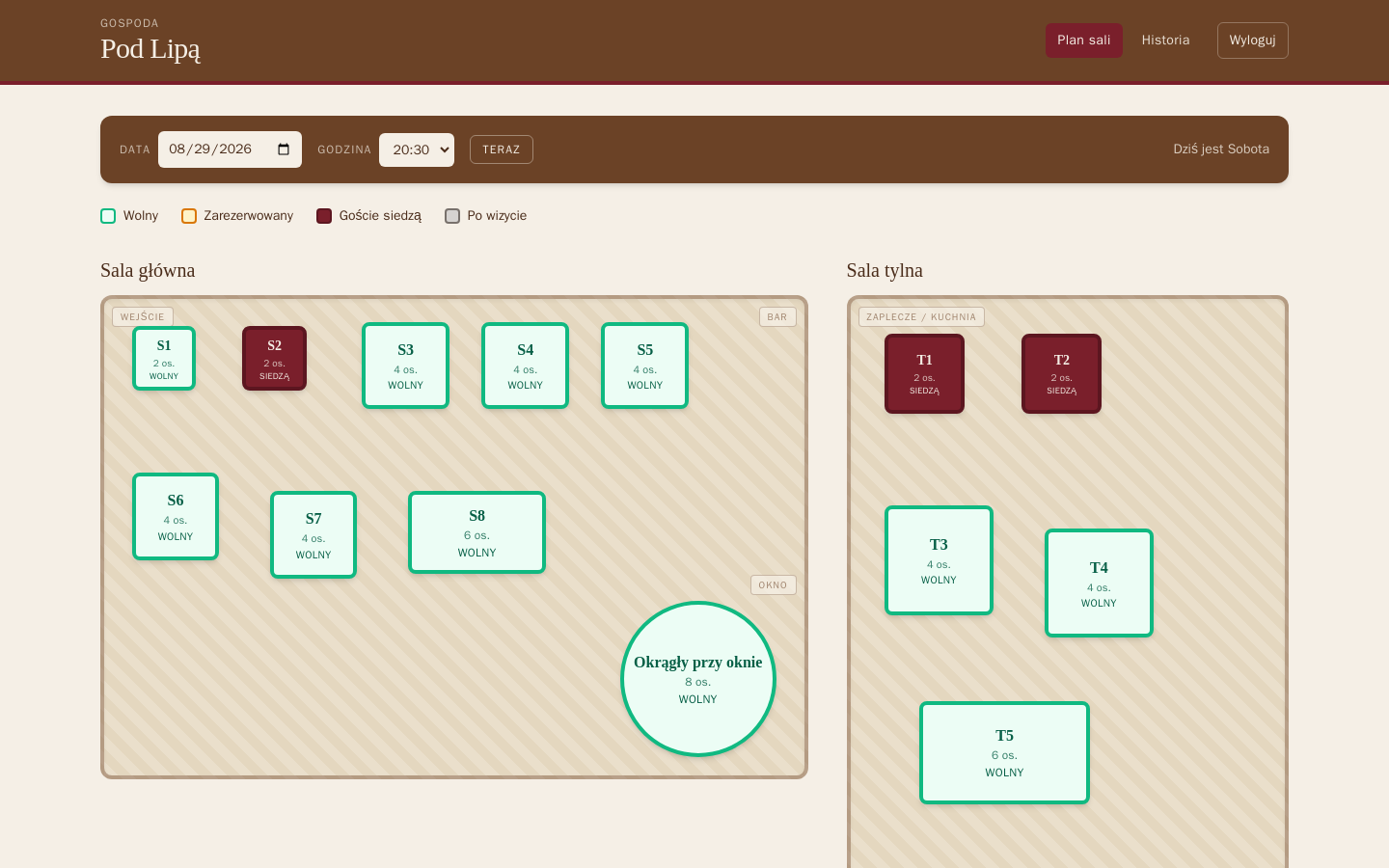Open the calendar picker icon in date field
The height and width of the screenshot is (868, 1389).
pyautogui.click(x=284, y=149)
